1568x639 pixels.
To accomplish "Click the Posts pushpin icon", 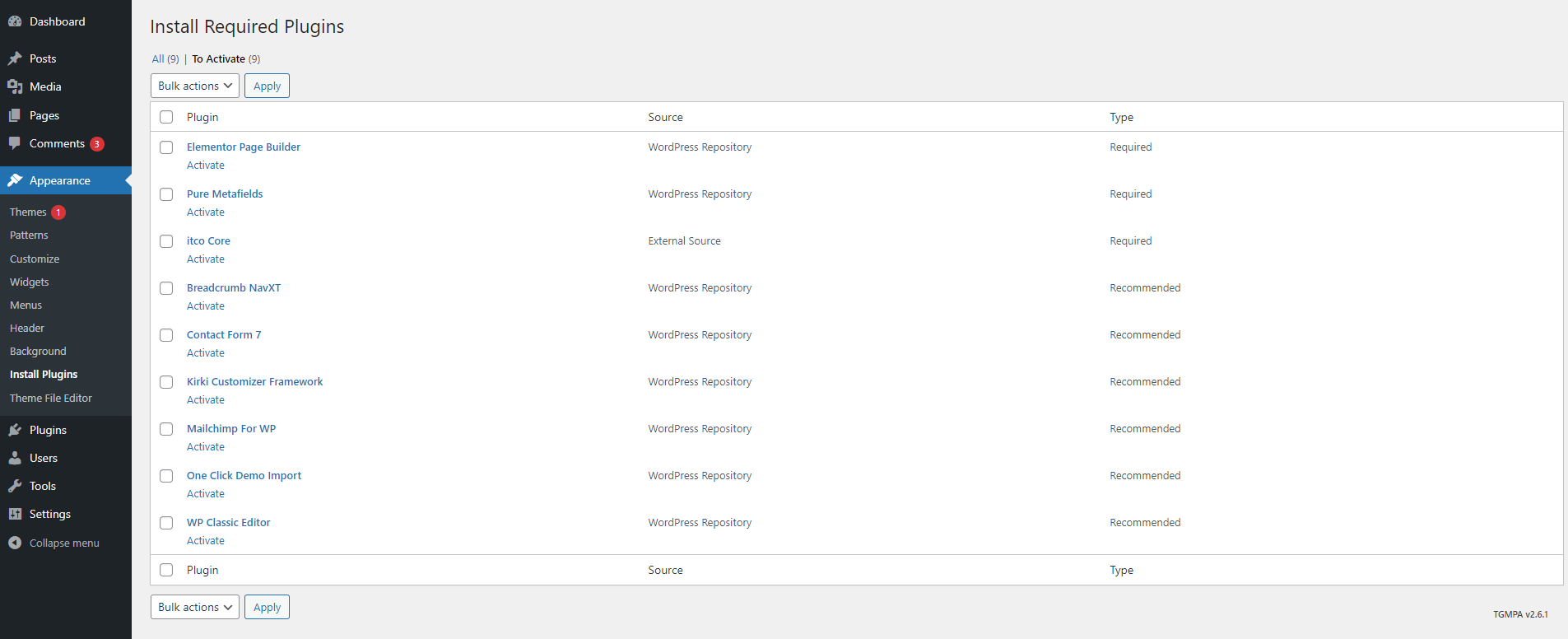I will pyautogui.click(x=15, y=58).
